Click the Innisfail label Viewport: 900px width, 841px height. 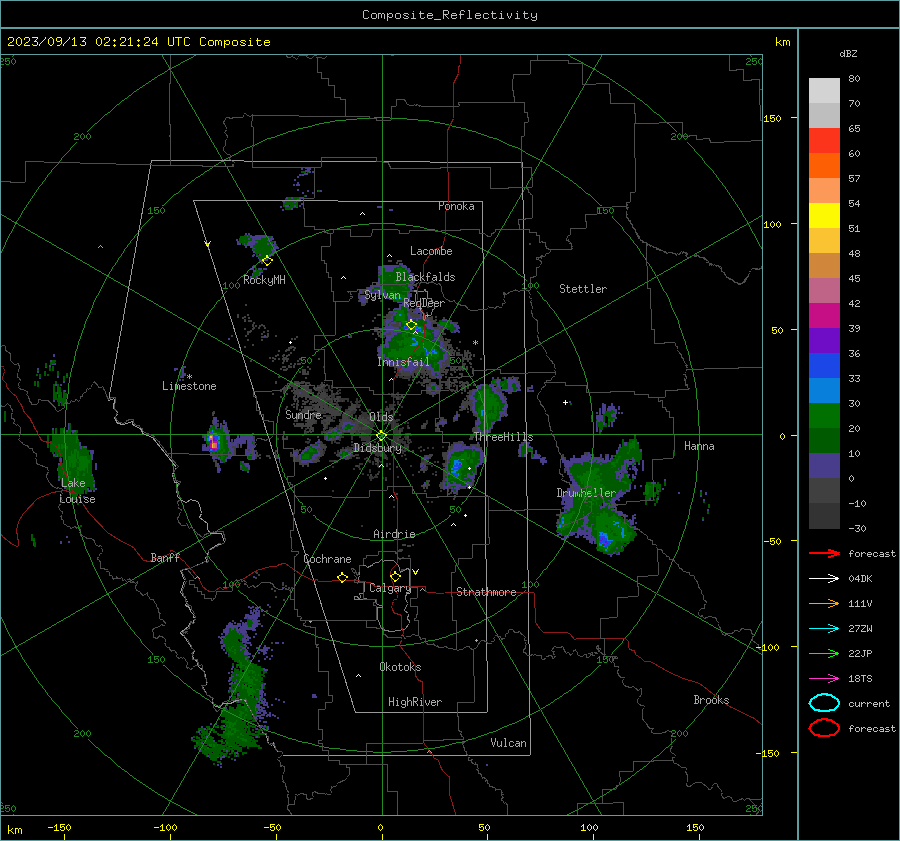coord(403,362)
